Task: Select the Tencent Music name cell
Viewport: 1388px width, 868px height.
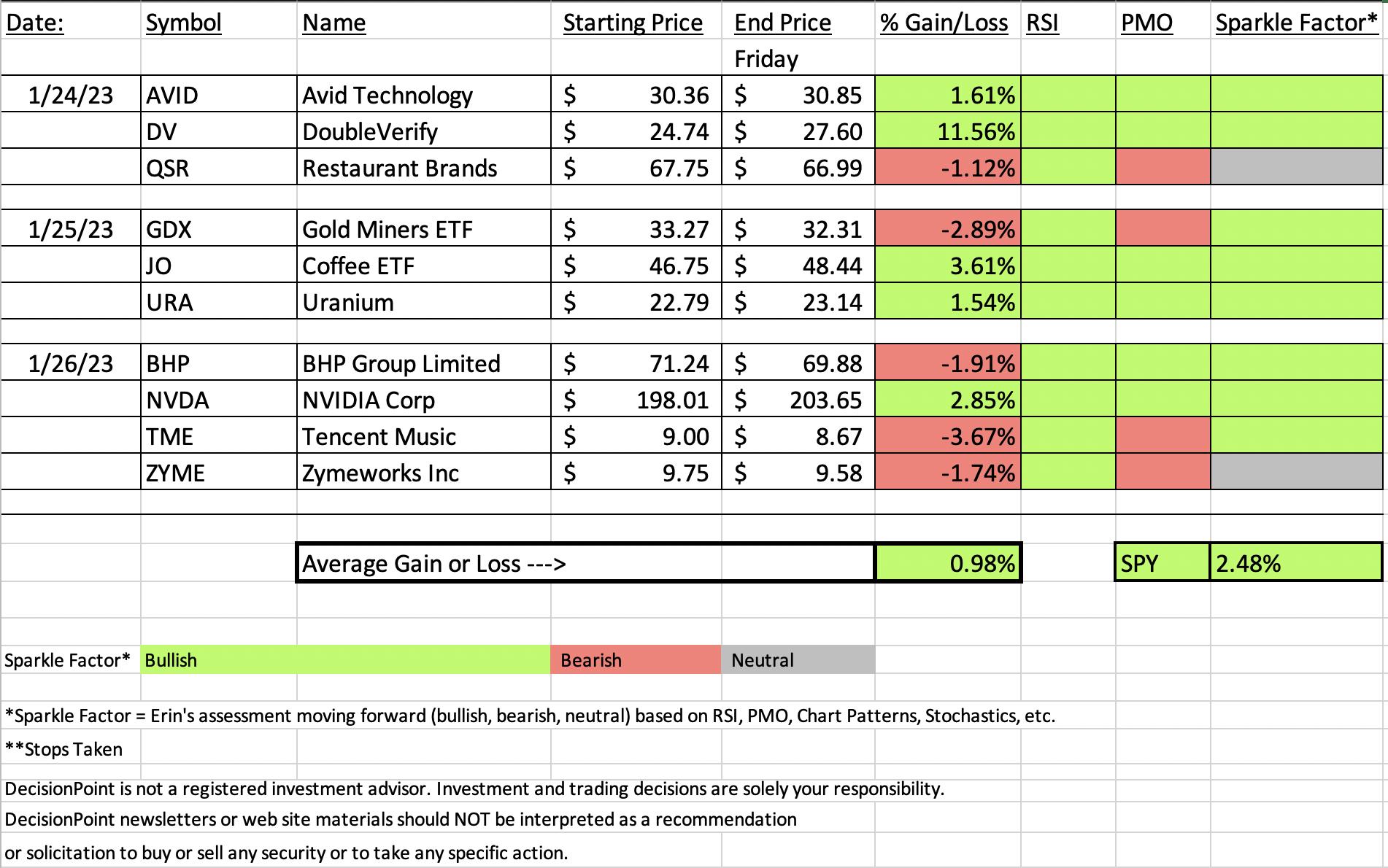Action: 424,436
